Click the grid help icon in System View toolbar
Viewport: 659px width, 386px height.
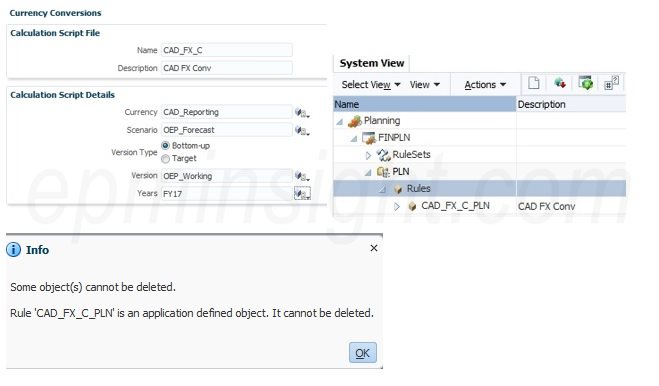[612, 83]
